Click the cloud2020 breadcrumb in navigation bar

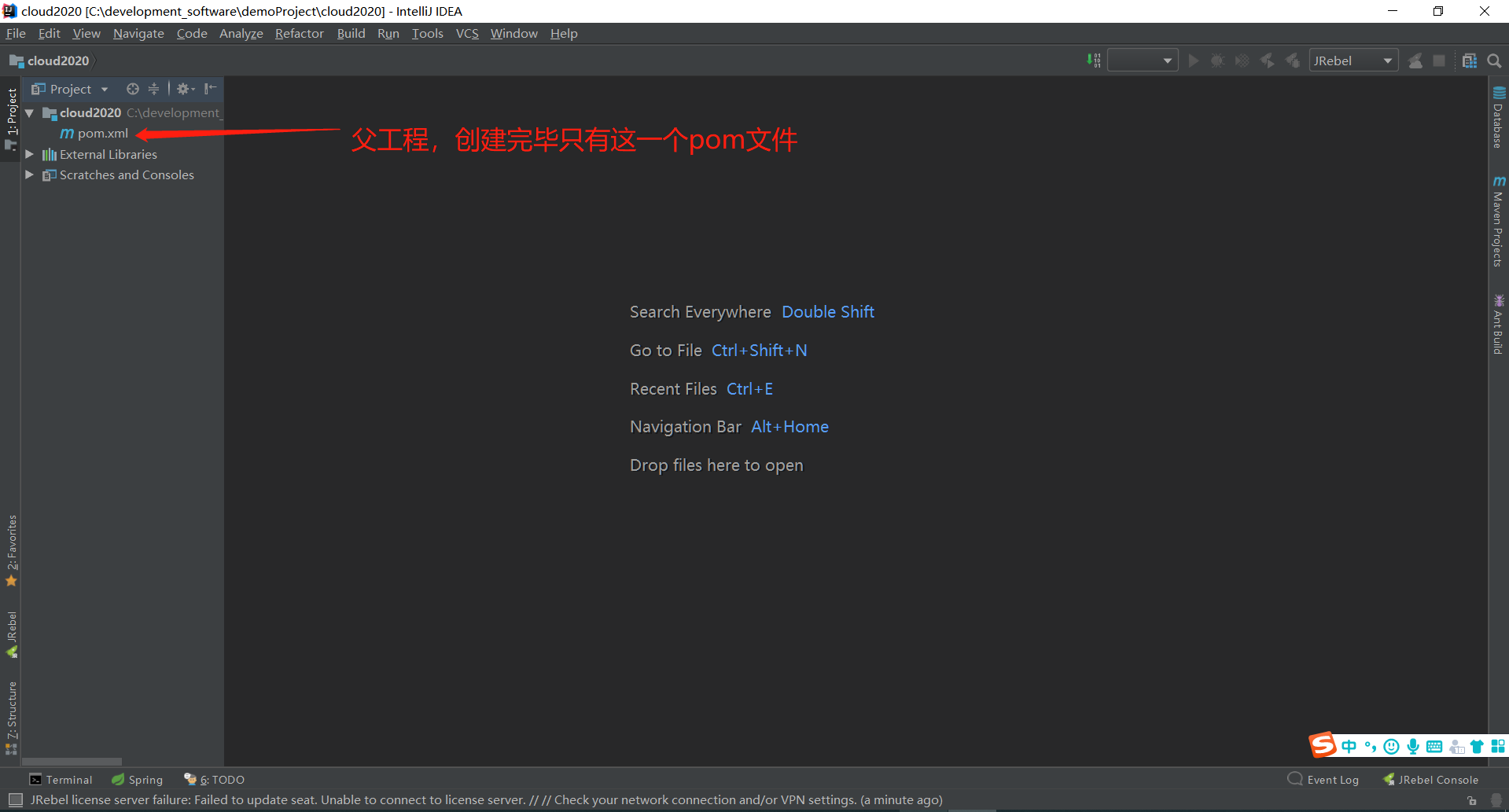(x=50, y=61)
